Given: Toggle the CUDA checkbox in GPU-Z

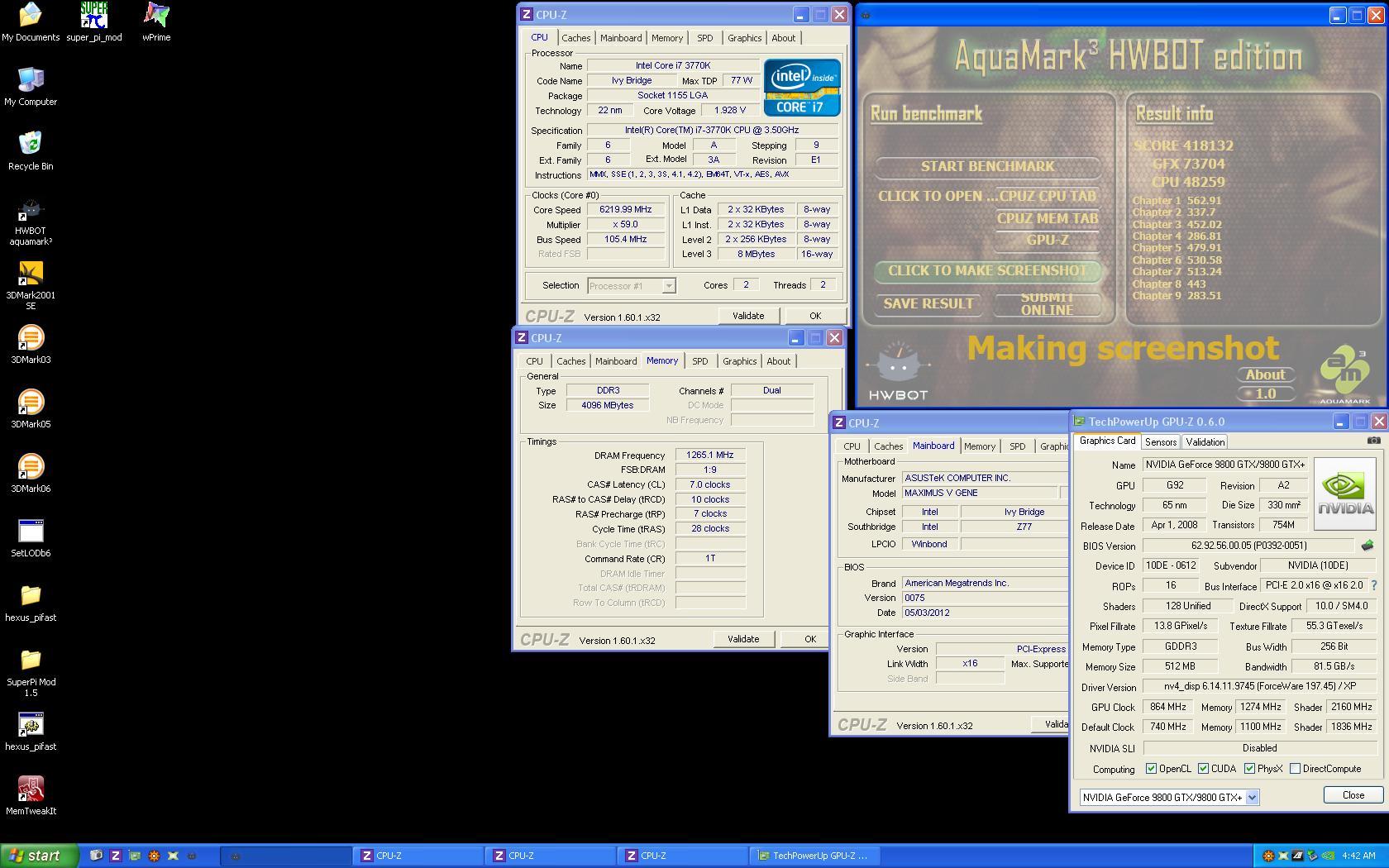Looking at the screenshot, I should pos(1203,769).
